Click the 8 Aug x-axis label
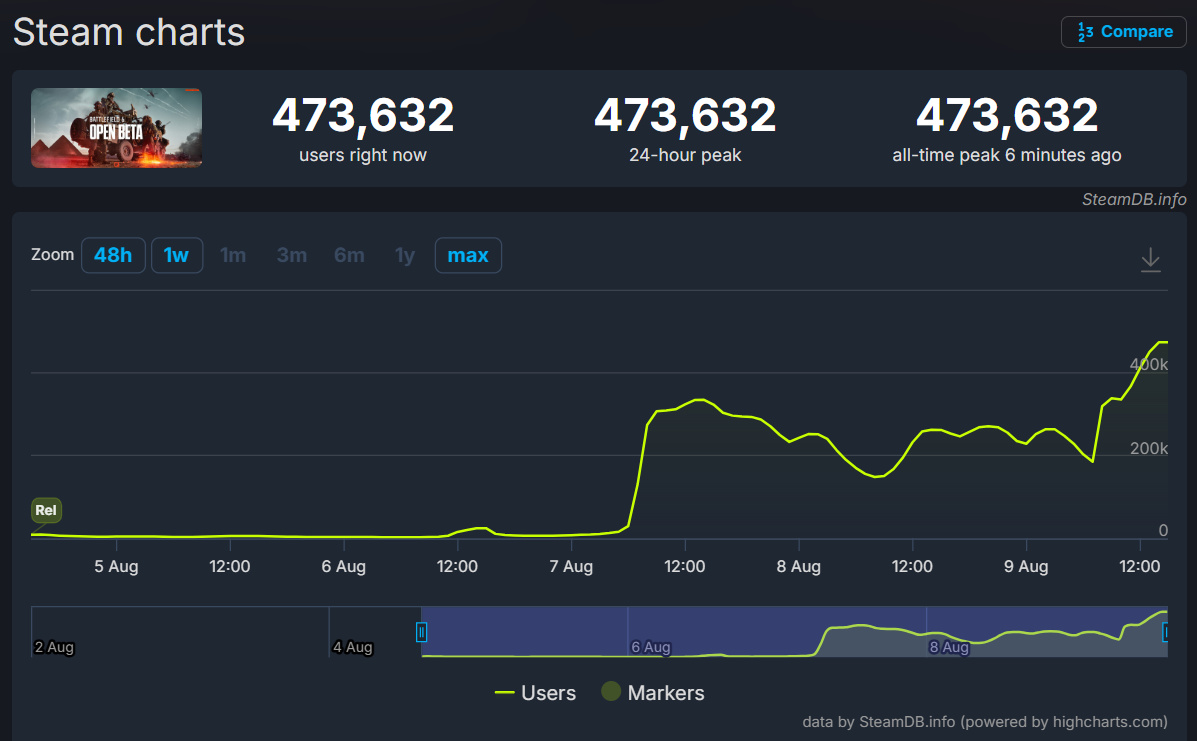Image resolution: width=1197 pixels, height=741 pixels. (799, 566)
